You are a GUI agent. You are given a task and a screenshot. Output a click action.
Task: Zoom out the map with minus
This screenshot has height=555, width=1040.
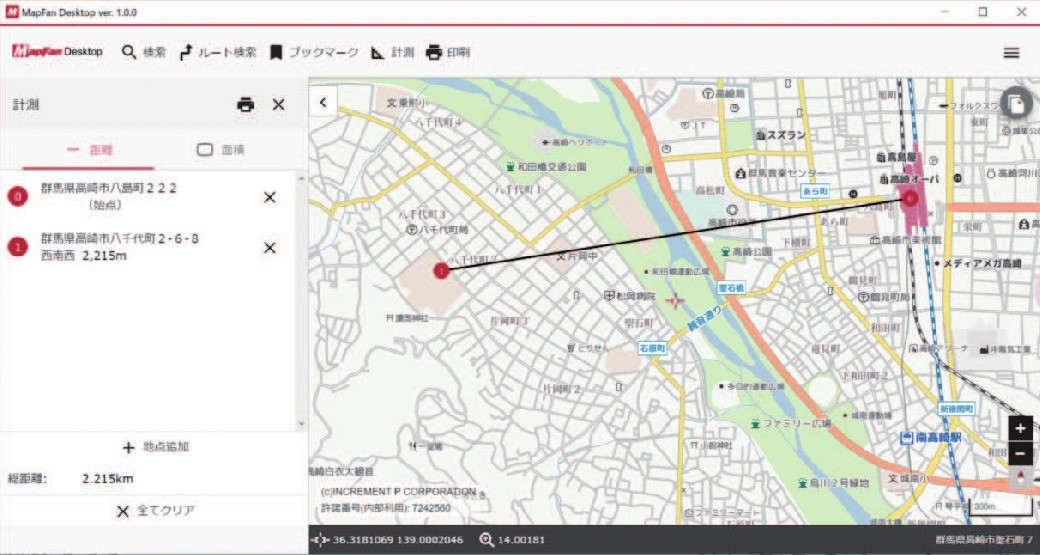(x=1019, y=453)
